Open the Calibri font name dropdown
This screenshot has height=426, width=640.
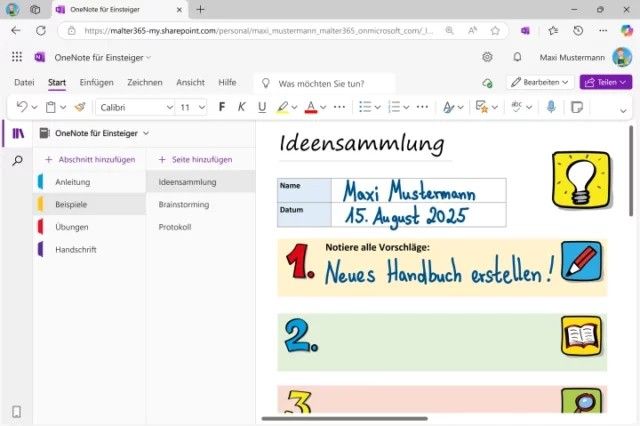137,106
